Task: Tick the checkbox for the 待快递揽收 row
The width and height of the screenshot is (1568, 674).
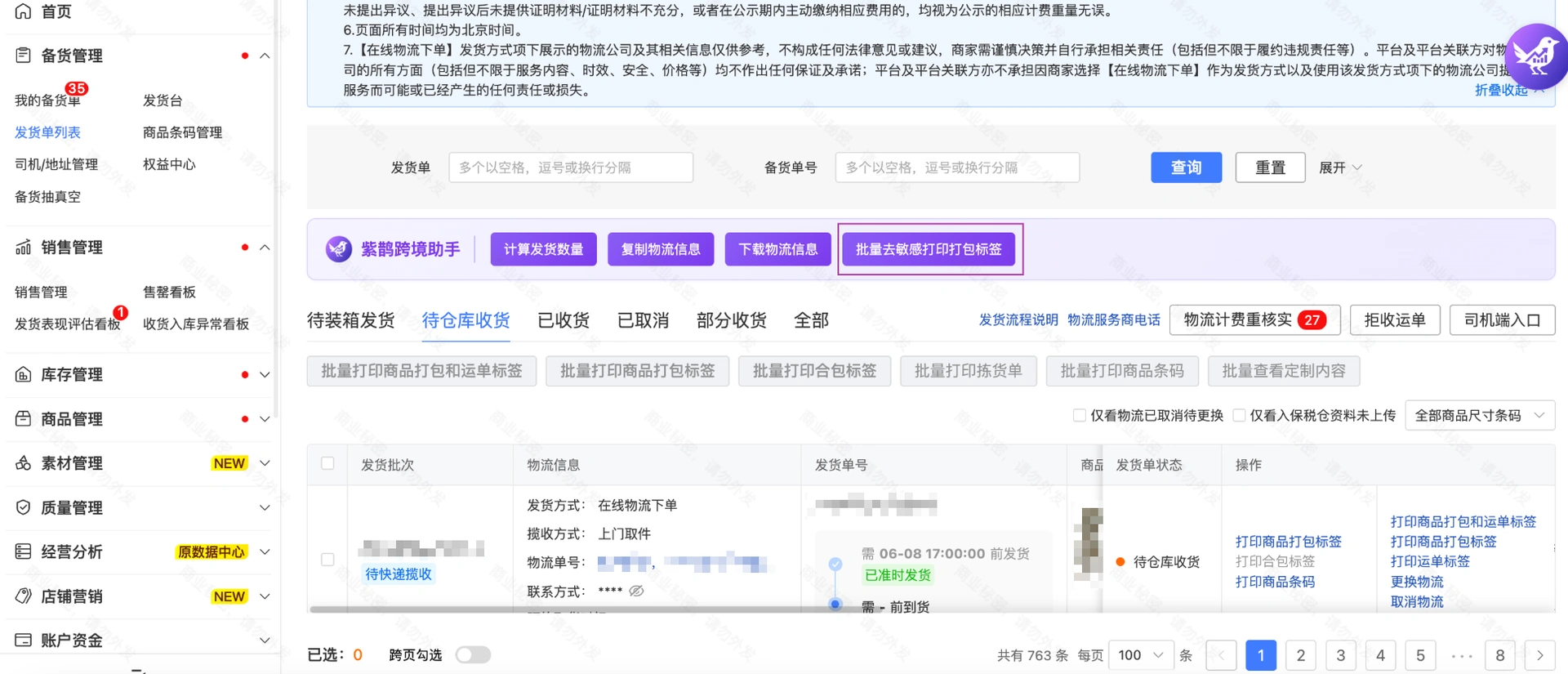Action: (x=327, y=560)
